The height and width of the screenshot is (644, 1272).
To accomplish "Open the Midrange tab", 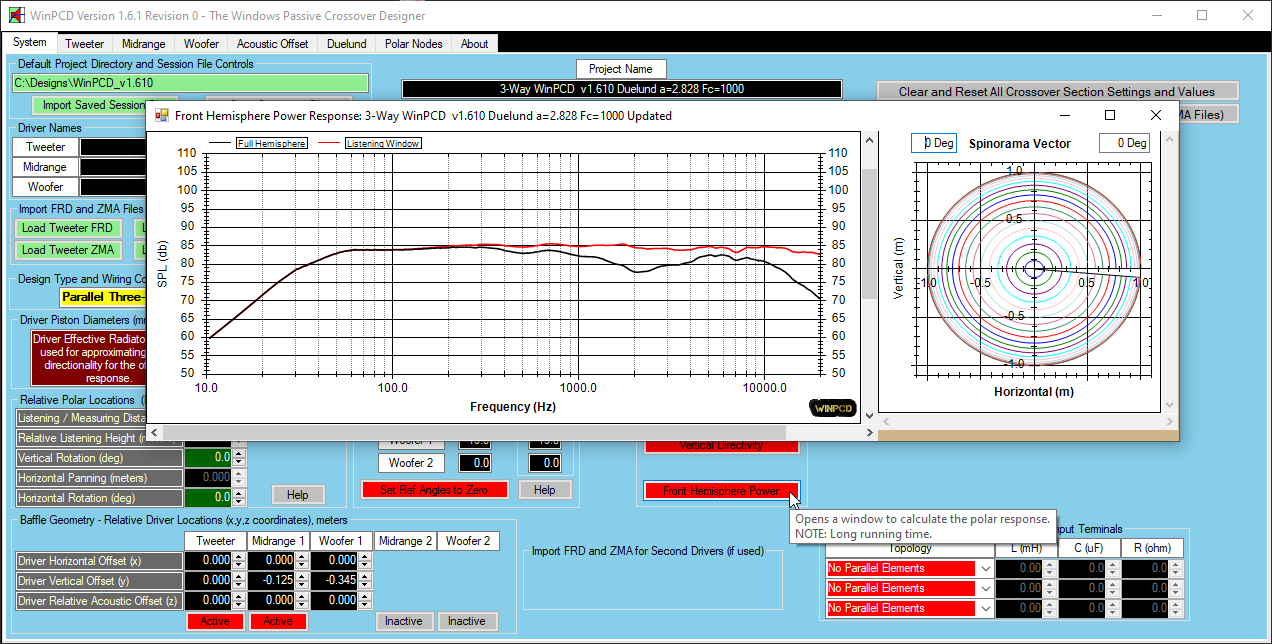I will pos(144,44).
